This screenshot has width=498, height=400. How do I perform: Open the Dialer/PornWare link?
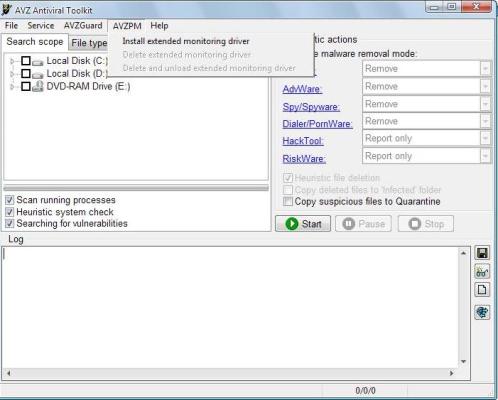(317, 124)
